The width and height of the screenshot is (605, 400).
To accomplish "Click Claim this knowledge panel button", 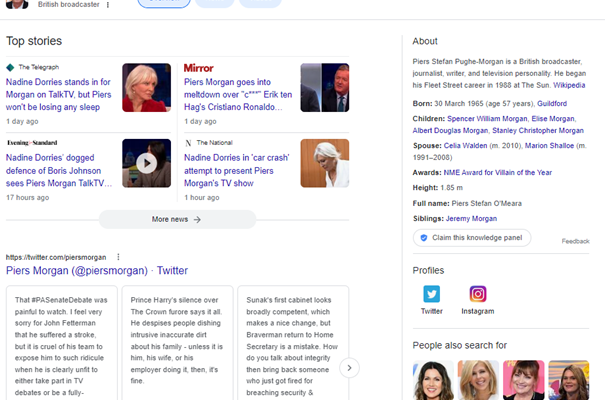I will [472, 238].
